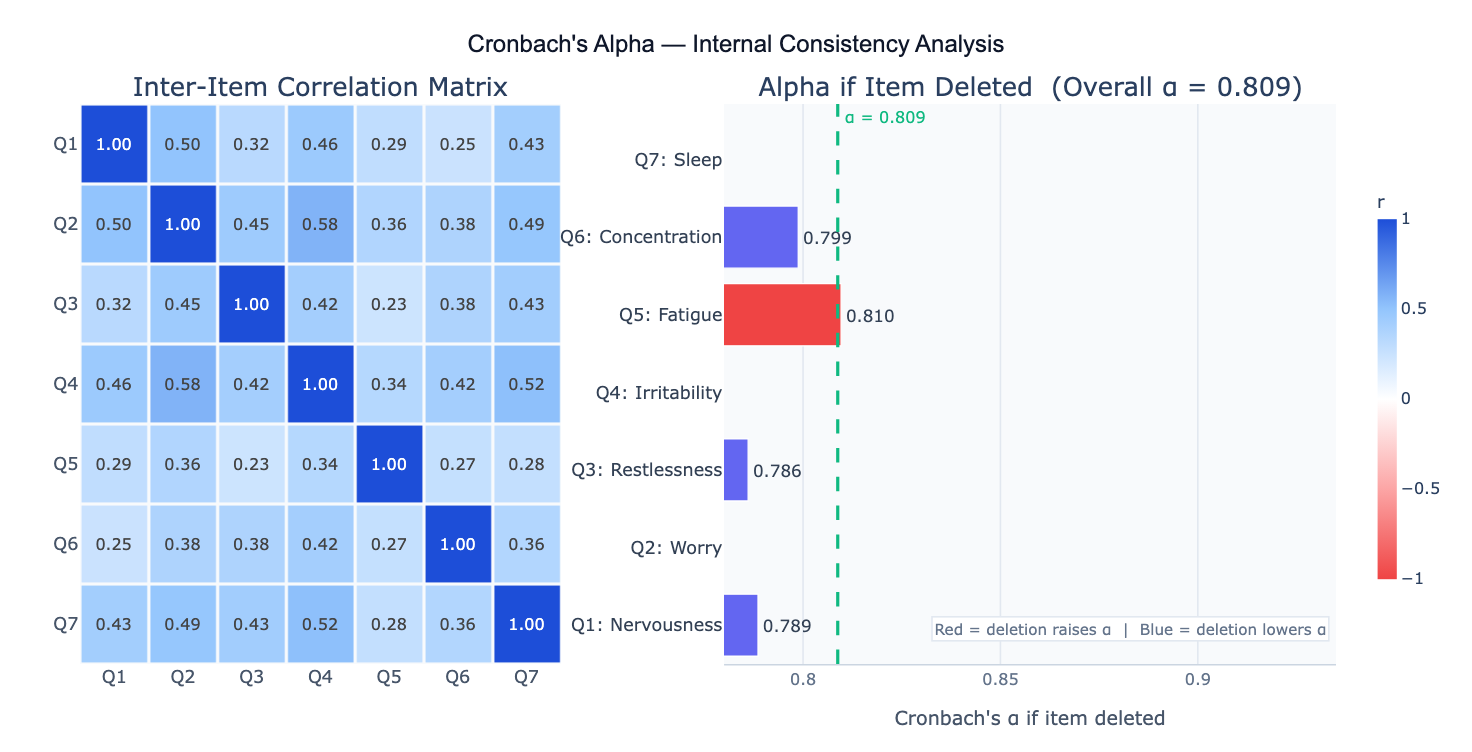Click the Q3: Restlessness bar
1472x752 pixels.
pyautogui.click(x=735, y=470)
